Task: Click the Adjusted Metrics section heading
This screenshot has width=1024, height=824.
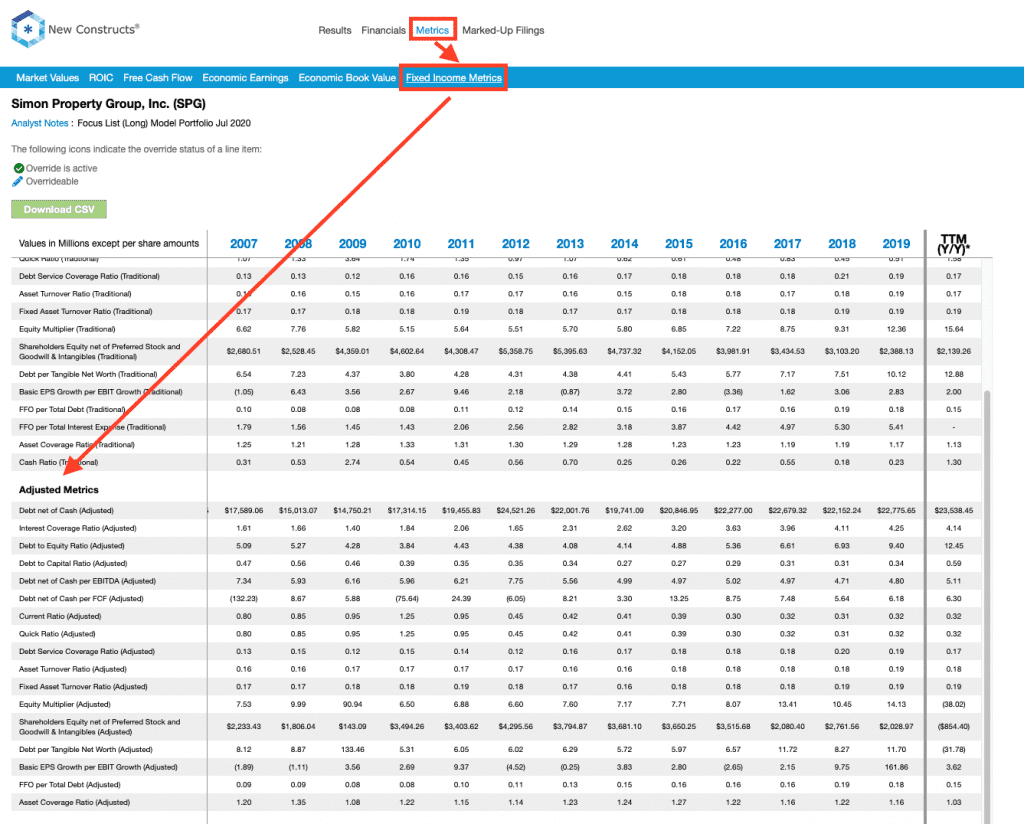Action: click(59, 490)
